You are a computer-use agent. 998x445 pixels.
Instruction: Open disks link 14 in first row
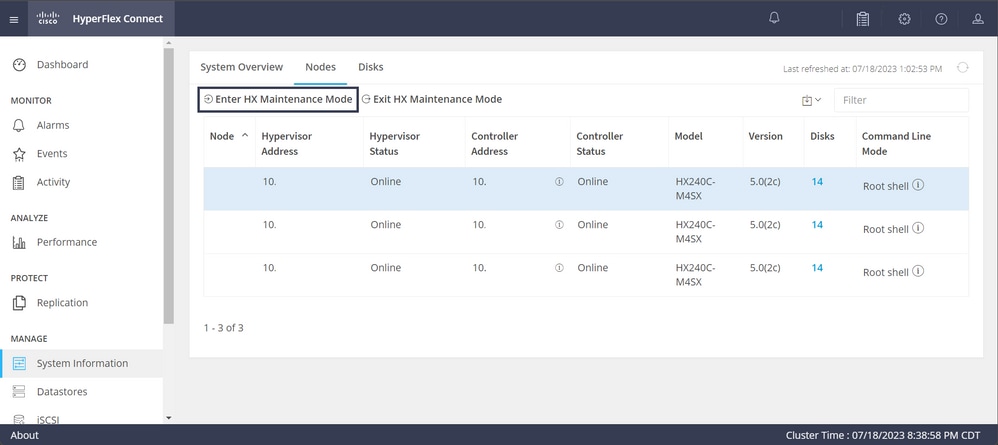(x=817, y=181)
